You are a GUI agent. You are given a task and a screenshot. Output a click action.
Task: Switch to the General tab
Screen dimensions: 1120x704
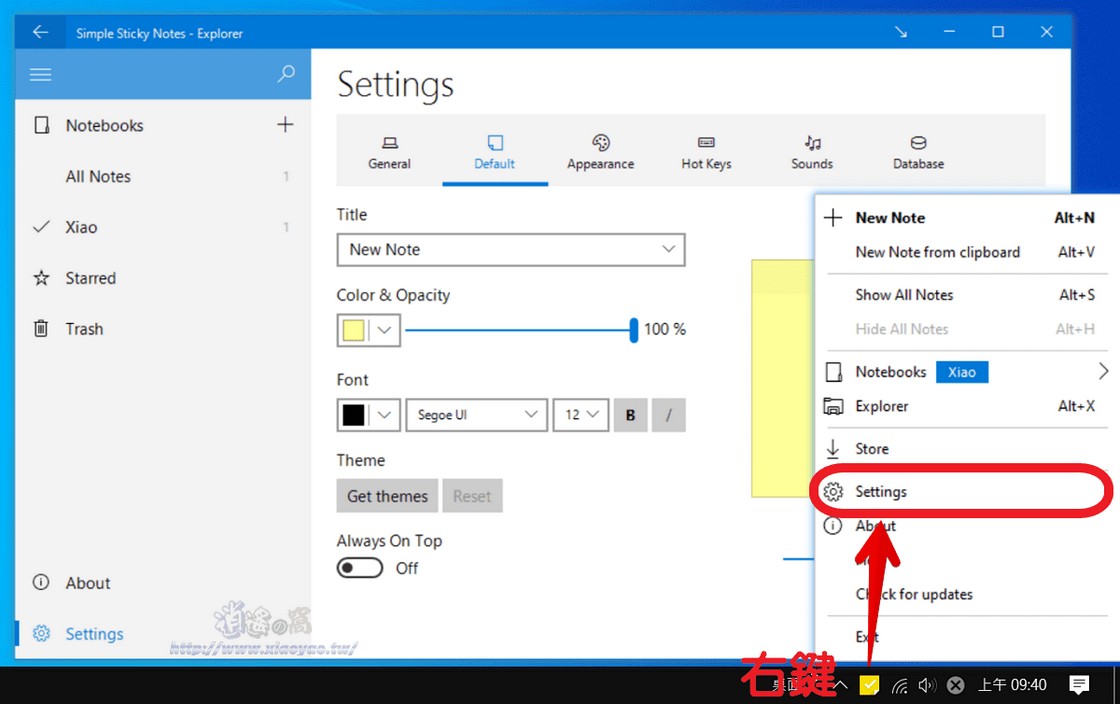pos(389,152)
